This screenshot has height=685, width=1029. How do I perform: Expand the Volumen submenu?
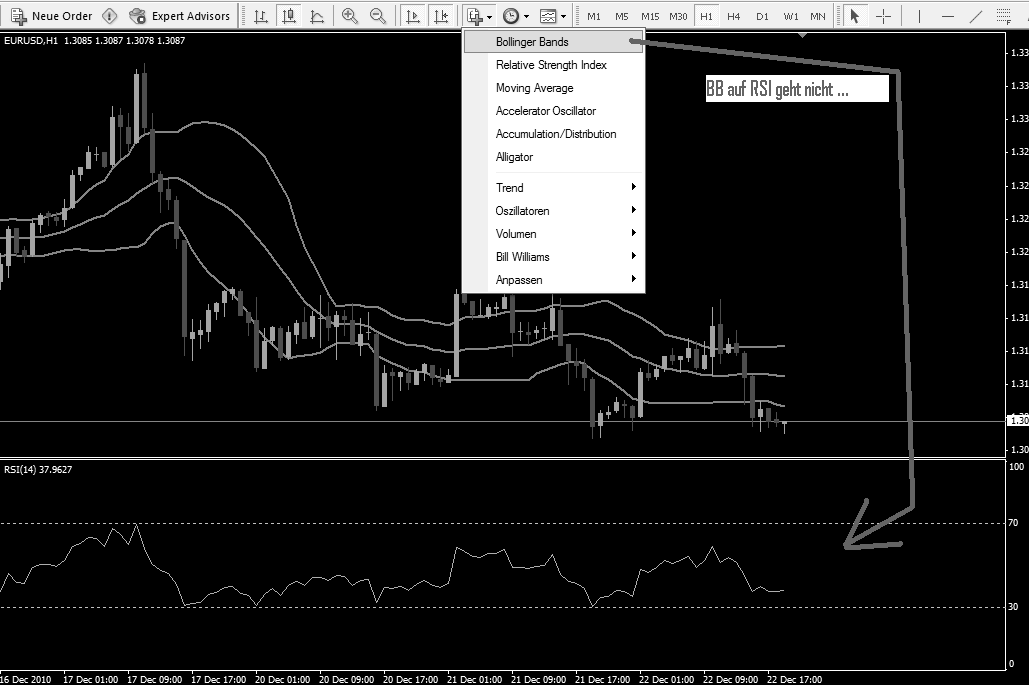[x=555, y=234]
